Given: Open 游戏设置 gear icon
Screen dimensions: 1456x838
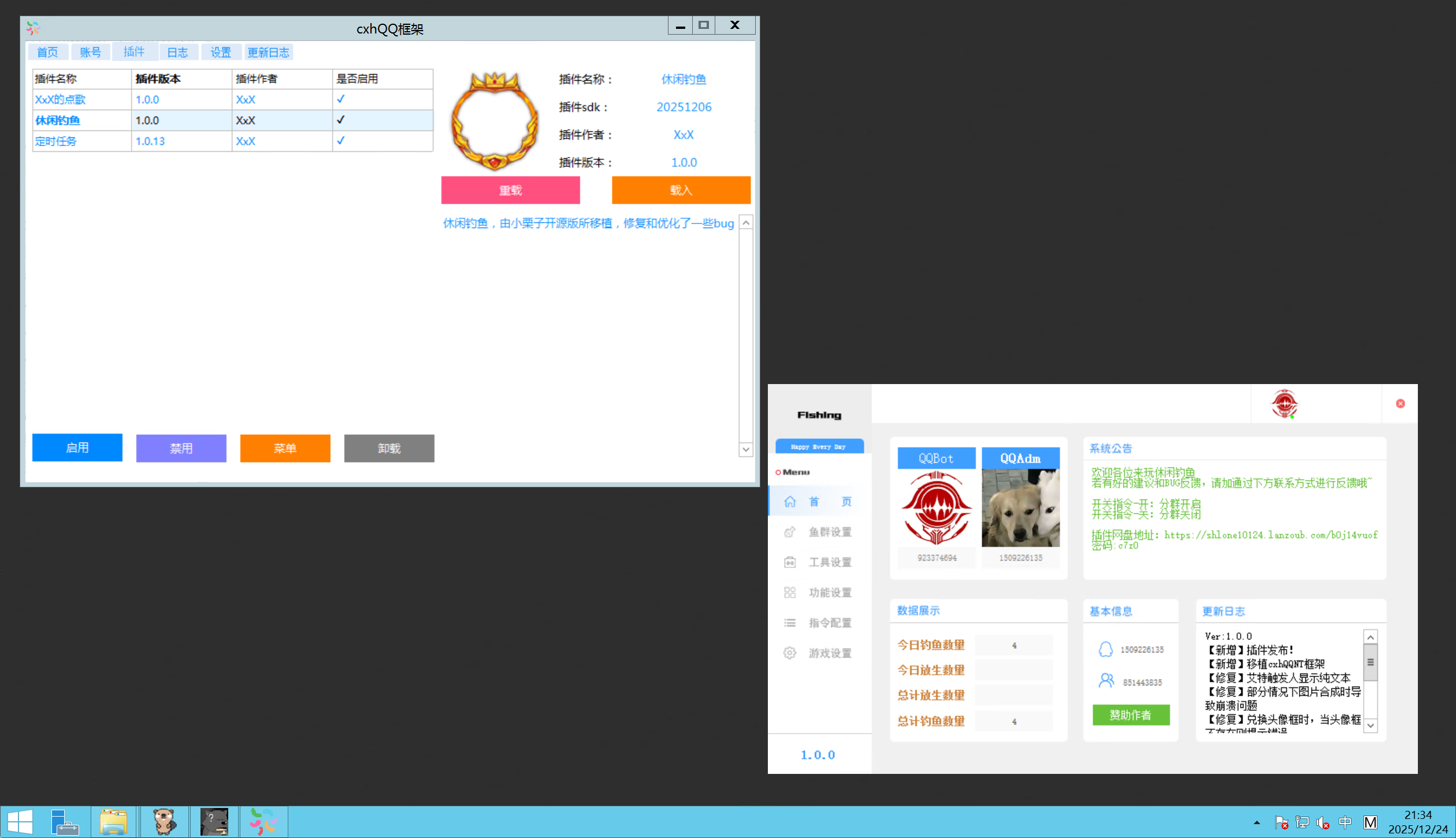Looking at the screenshot, I should pos(790,653).
